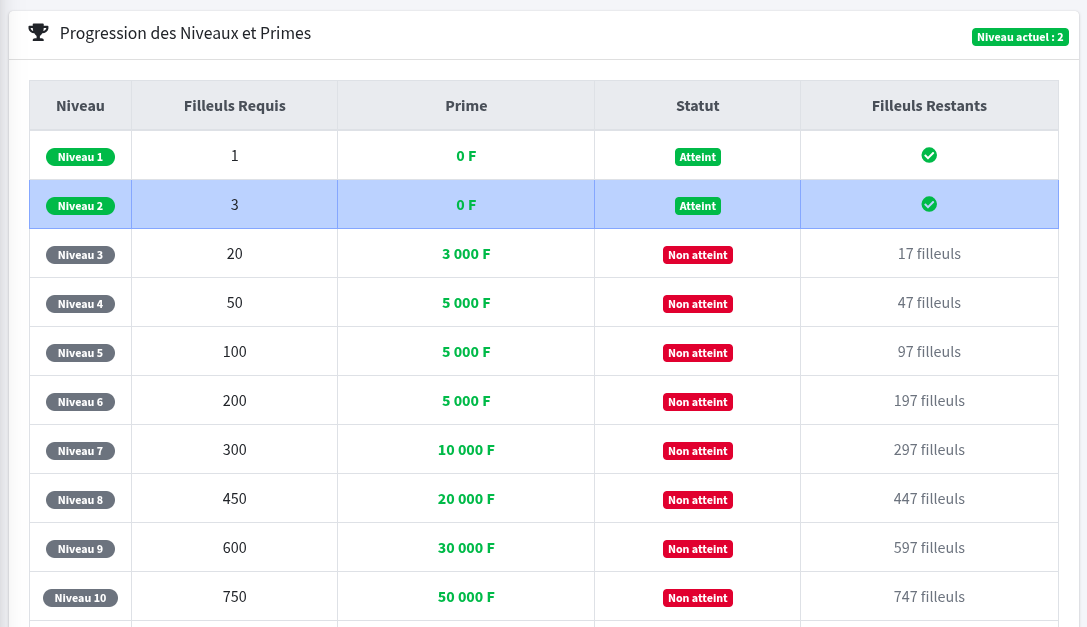
Task: Click the Niveau column header
Action: 80,106
